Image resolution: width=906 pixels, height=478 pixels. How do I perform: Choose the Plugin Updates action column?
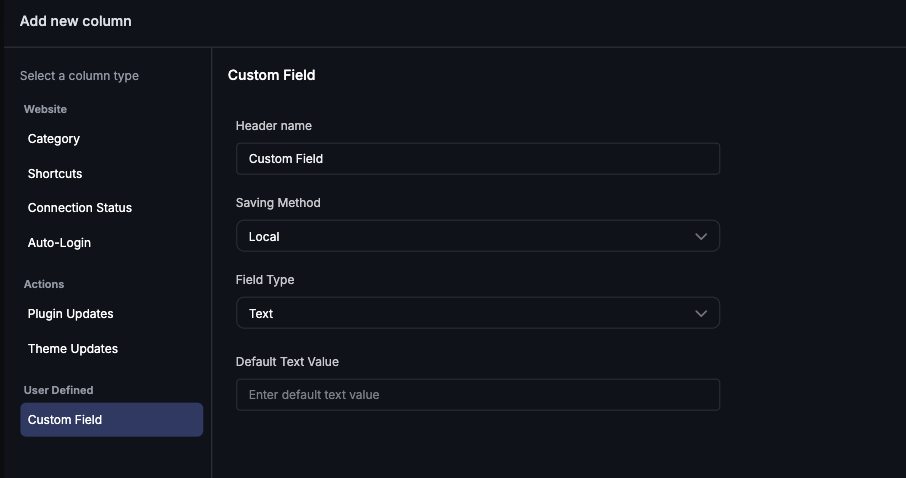pos(71,314)
